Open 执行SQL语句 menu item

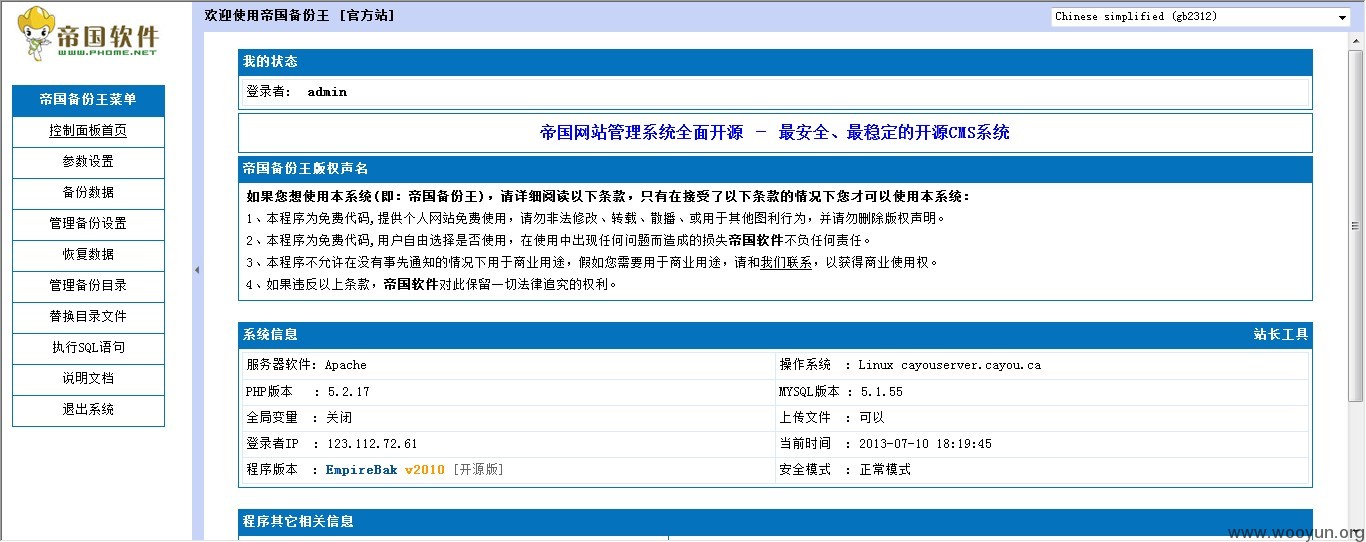tap(88, 348)
